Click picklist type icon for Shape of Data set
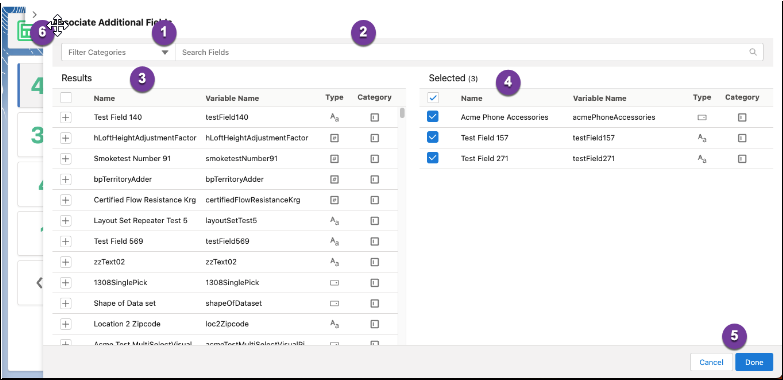 point(335,303)
